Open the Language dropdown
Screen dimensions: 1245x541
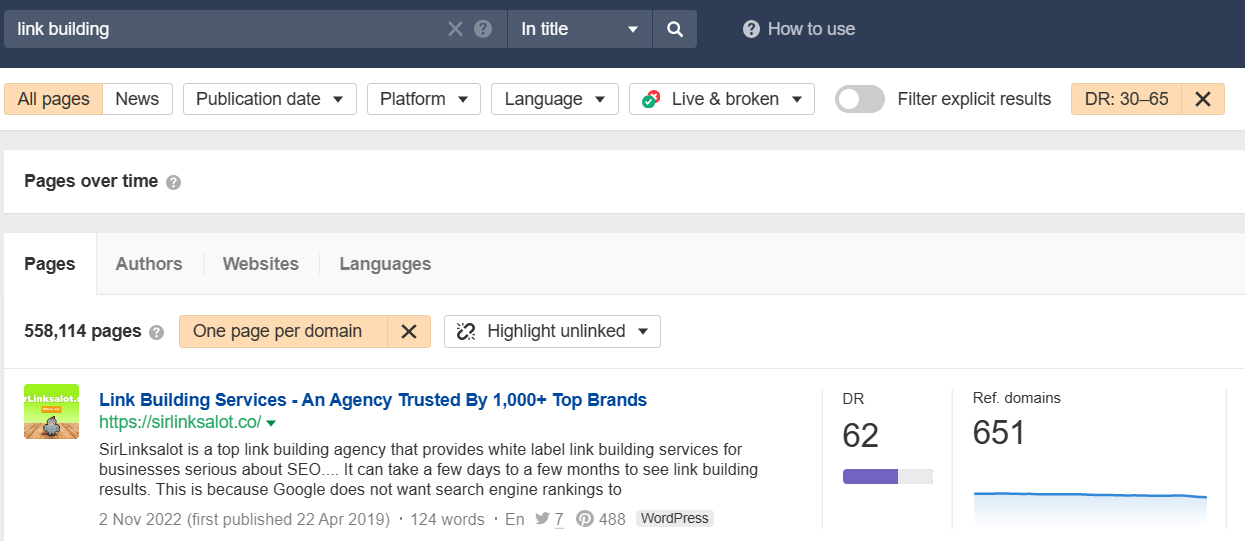click(555, 99)
